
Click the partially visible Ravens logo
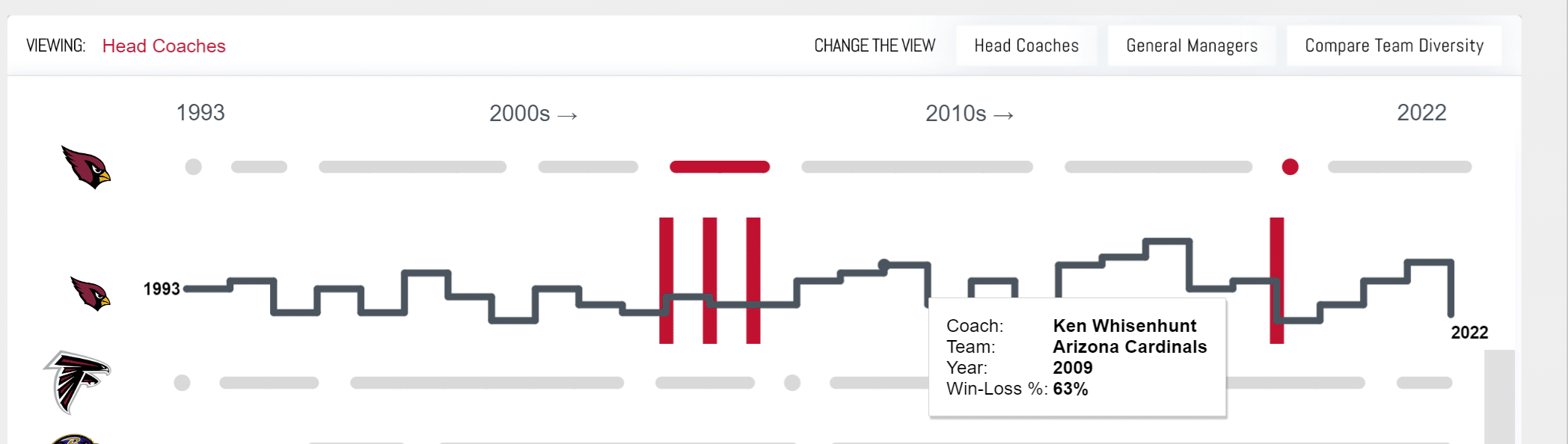click(x=74, y=439)
